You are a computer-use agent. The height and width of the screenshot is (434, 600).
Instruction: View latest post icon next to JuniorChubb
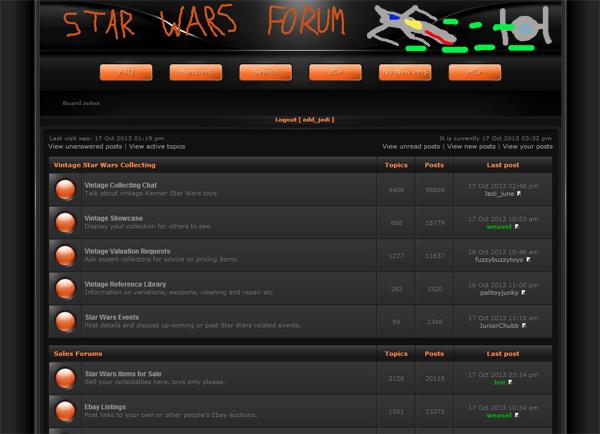[x=524, y=325]
